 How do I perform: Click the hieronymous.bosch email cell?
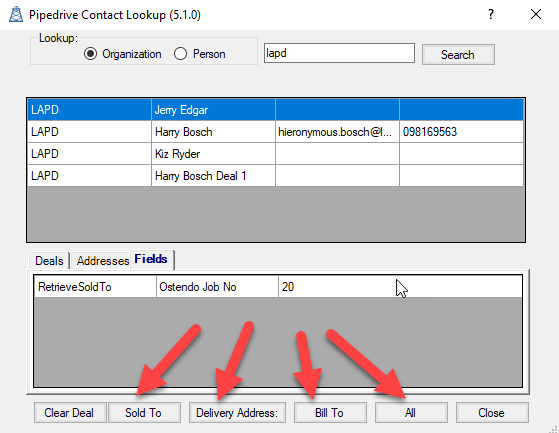337,132
